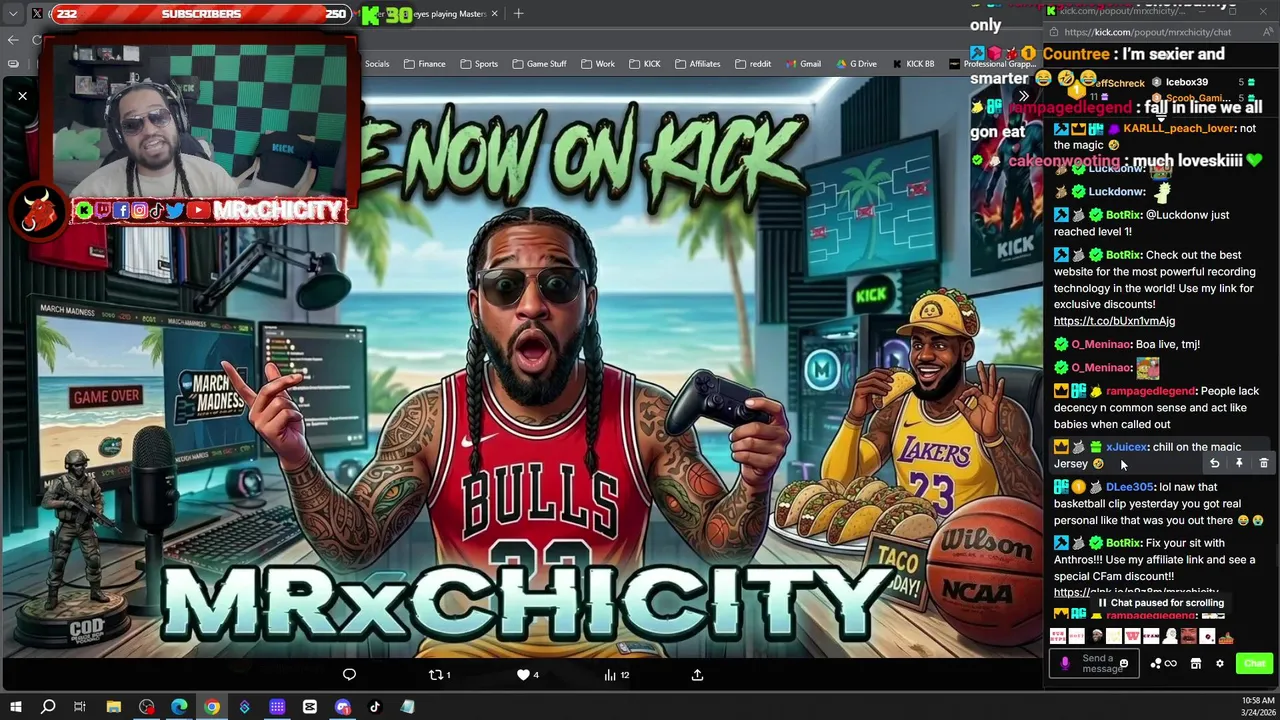Open TikTok app from the taskbar

375,707
